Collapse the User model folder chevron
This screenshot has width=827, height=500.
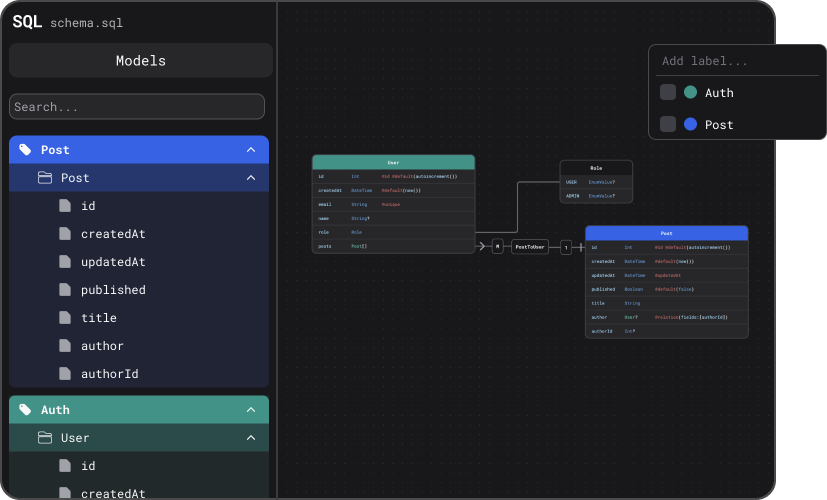[x=251, y=438]
